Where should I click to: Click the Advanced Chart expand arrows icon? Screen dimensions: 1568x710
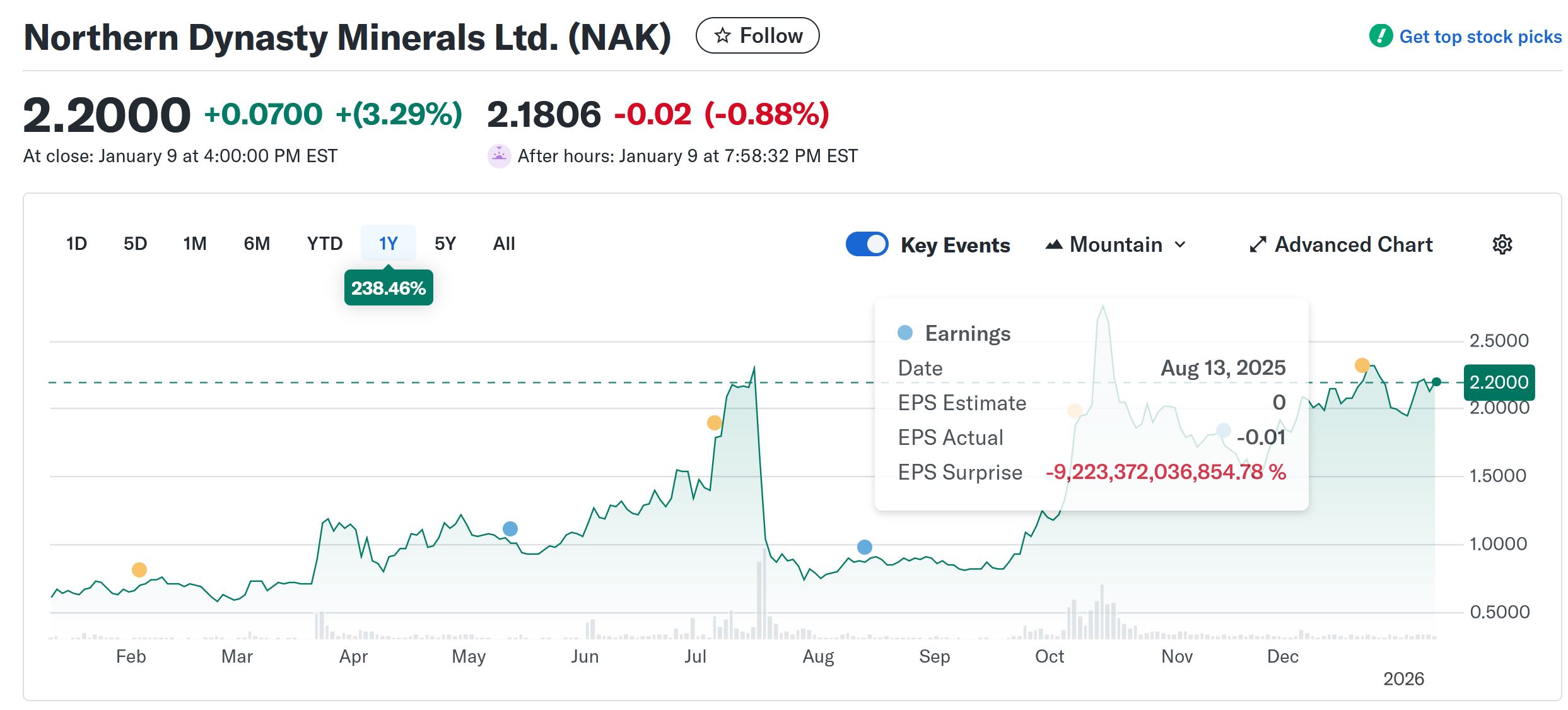click(1257, 244)
